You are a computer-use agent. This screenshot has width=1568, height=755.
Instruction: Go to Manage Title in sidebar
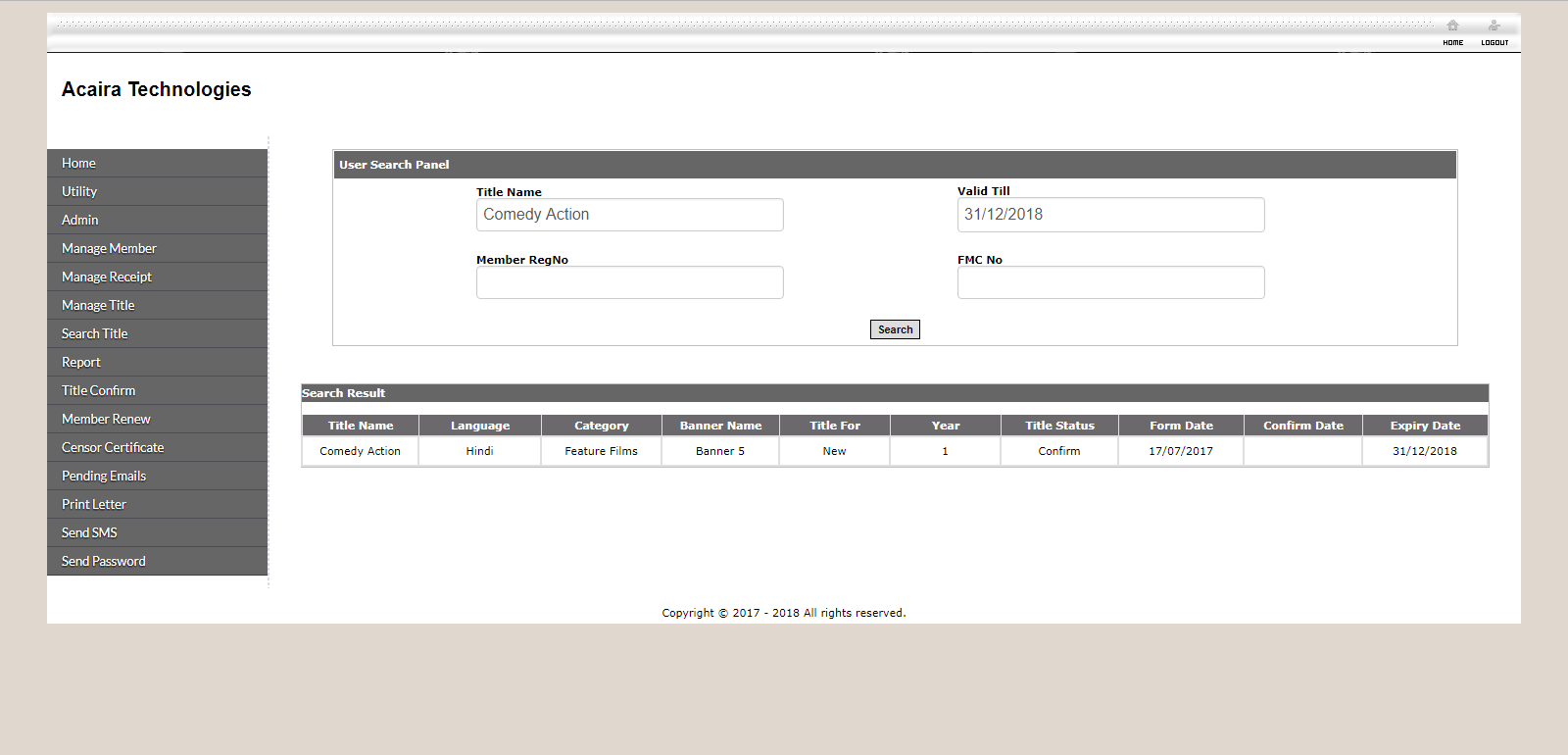click(x=98, y=306)
